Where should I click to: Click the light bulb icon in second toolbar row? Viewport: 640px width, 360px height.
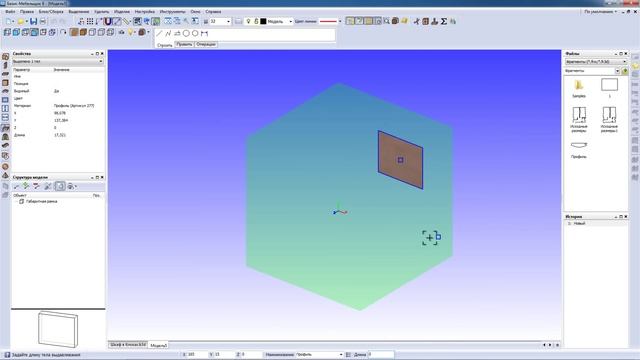pos(131,32)
